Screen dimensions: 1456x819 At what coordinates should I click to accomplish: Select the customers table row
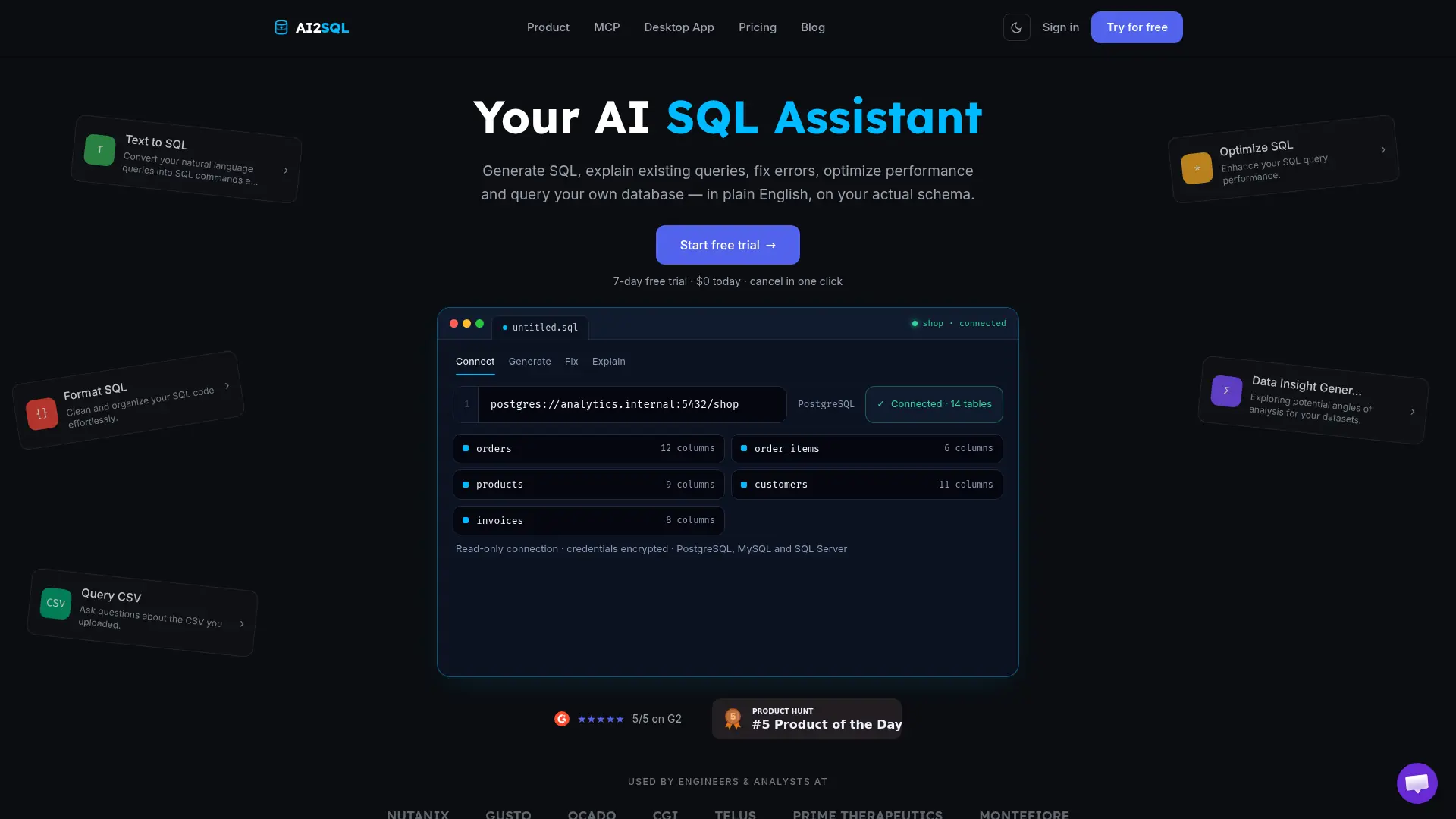point(867,485)
